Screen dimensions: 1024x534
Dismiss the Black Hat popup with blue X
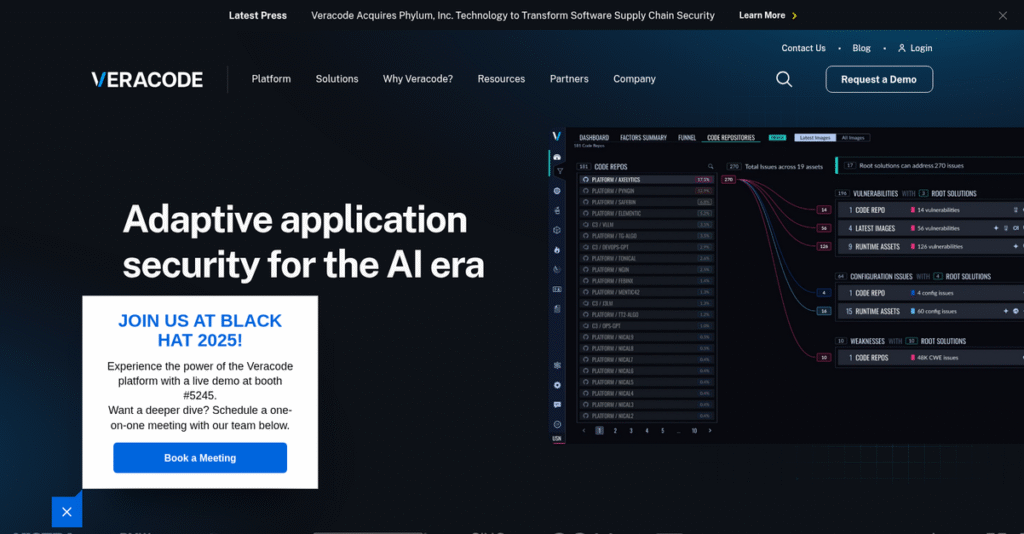(x=67, y=512)
